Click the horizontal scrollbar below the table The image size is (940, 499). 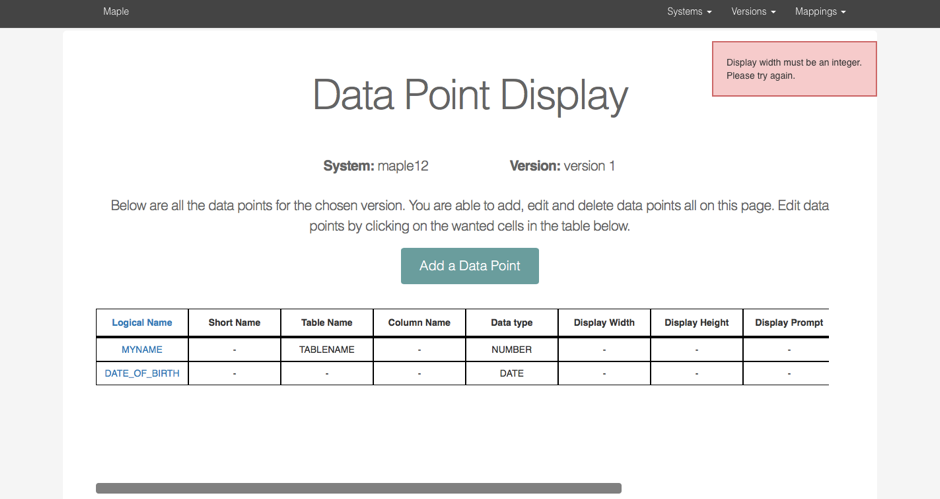(x=358, y=488)
